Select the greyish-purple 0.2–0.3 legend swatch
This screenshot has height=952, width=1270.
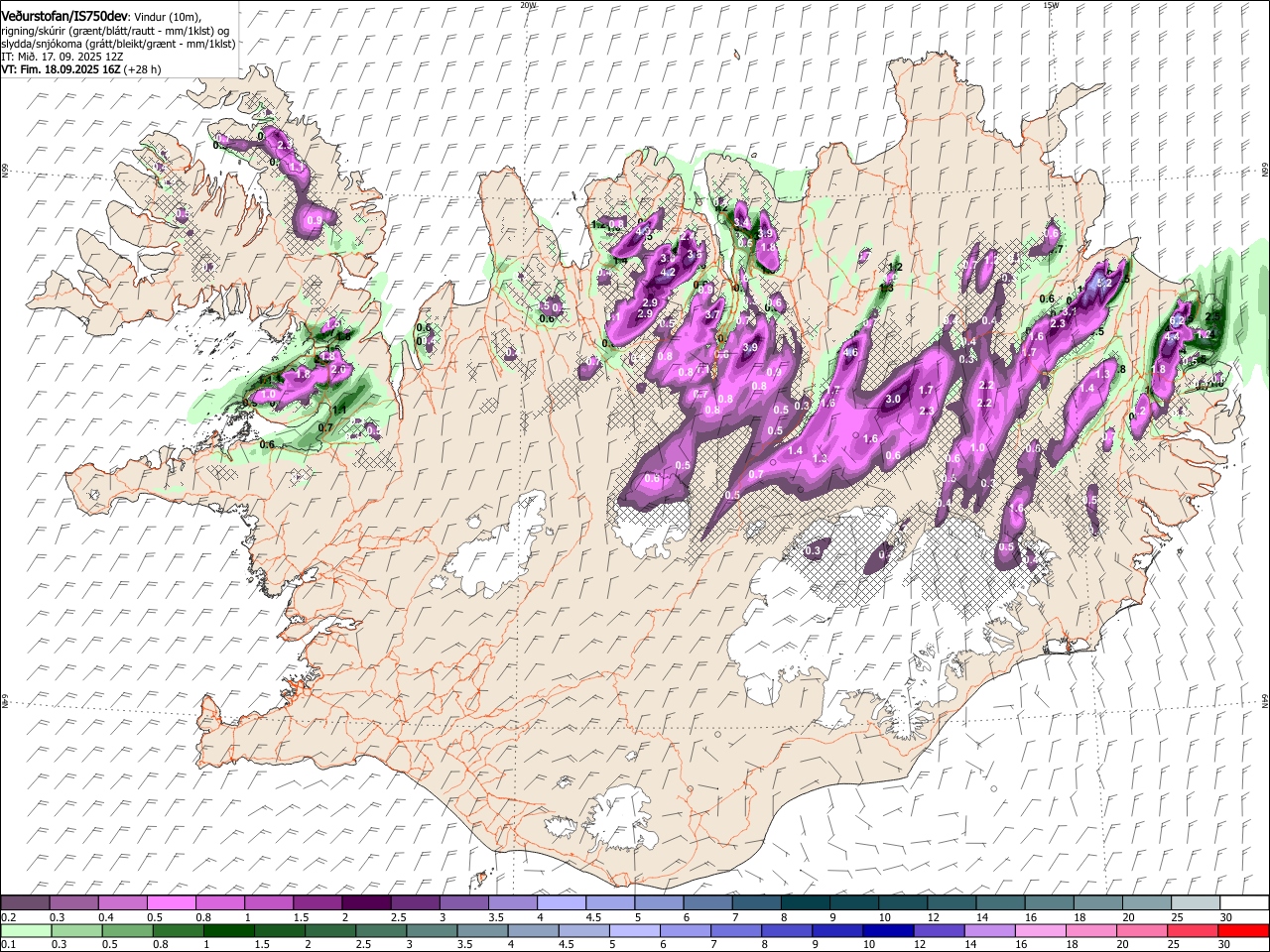coord(25,903)
